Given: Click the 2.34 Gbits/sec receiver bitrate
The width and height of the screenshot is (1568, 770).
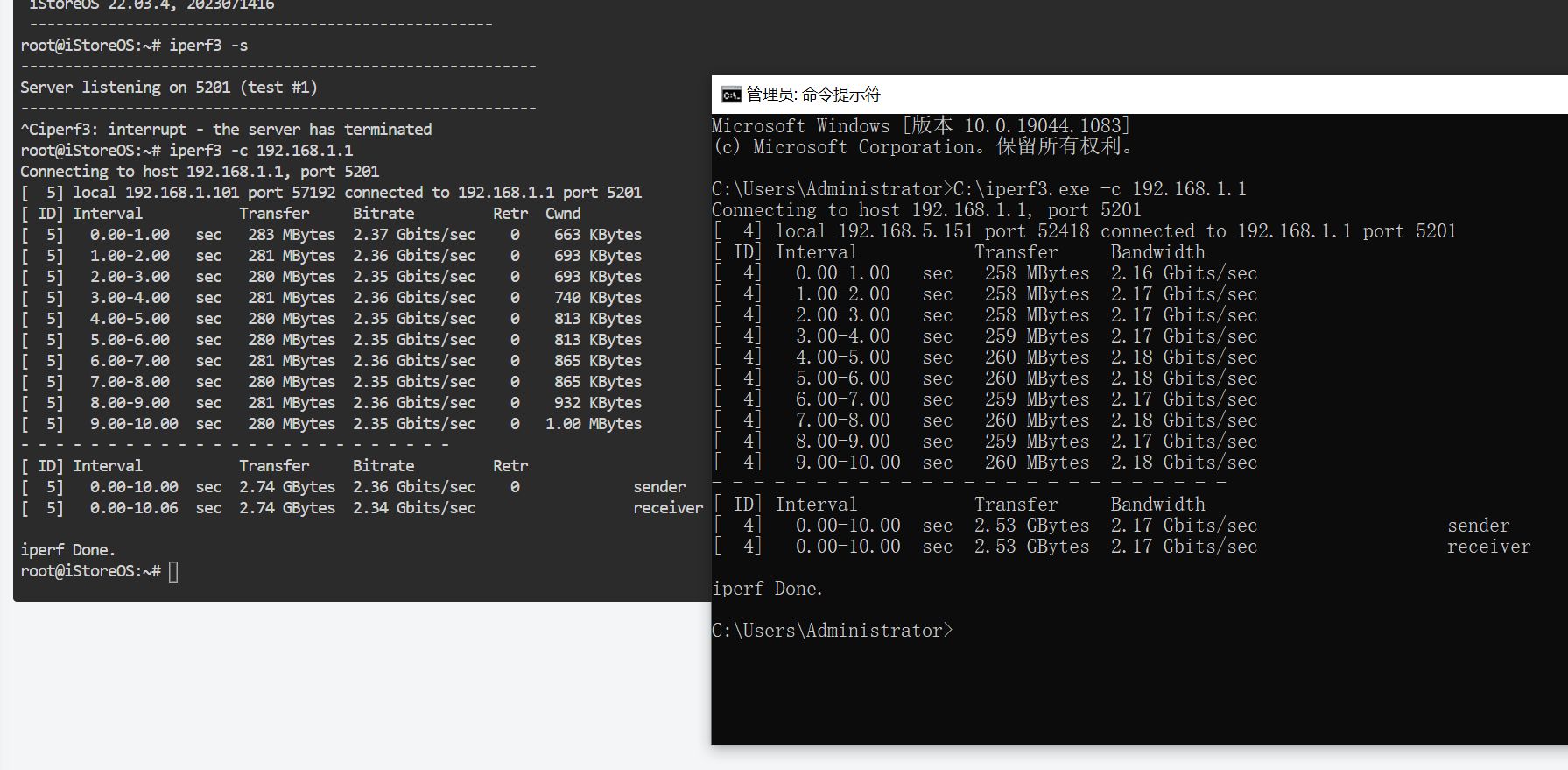Looking at the screenshot, I should click(413, 508).
